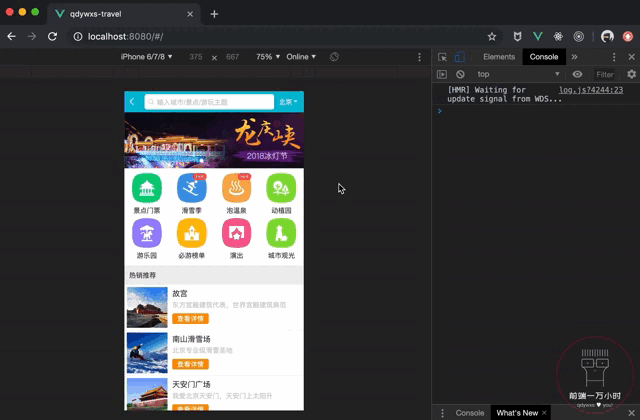This screenshot has height=420, width=640.
Task: Edit the 667 height field
Action: click(233, 57)
